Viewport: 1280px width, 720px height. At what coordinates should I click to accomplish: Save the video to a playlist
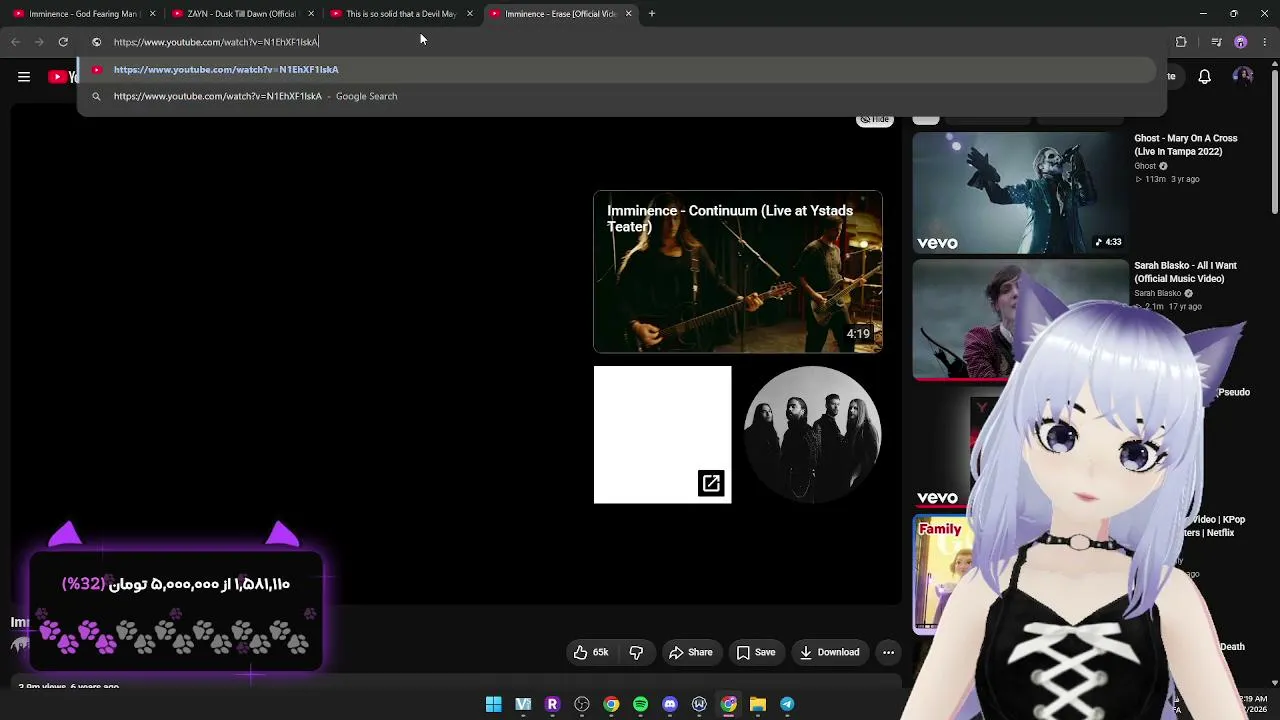(x=756, y=653)
